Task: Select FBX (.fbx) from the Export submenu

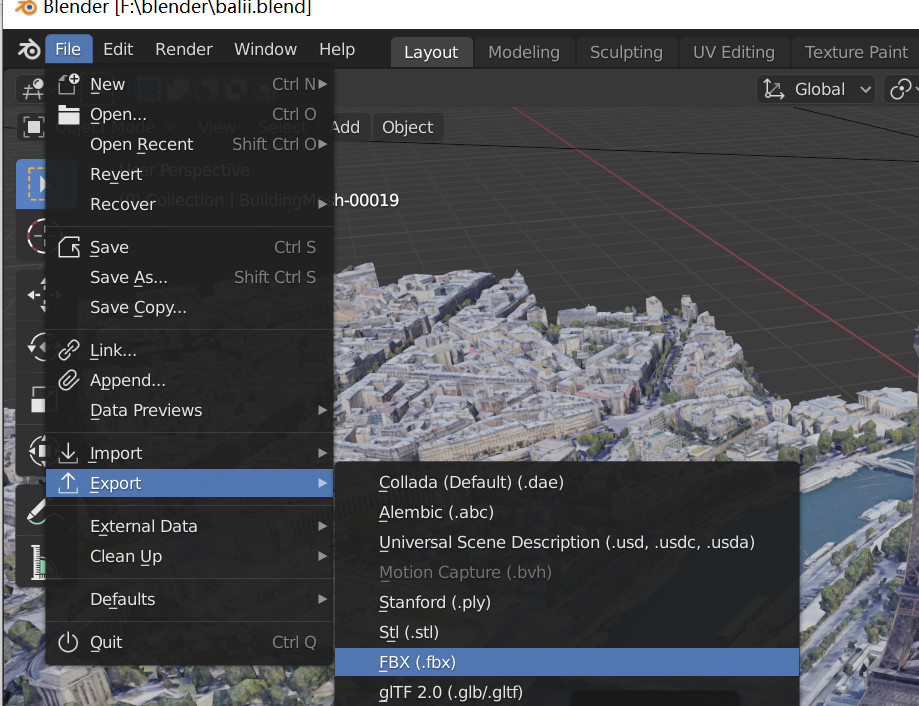Action: point(565,661)
